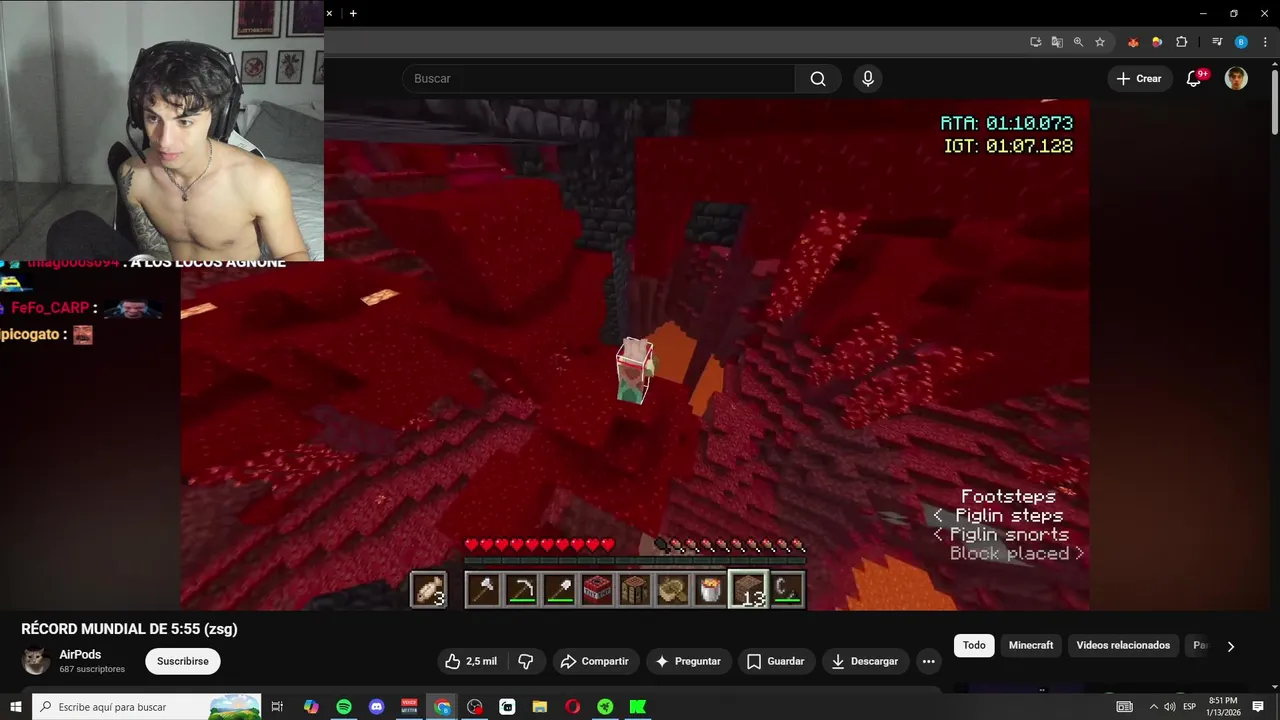Viewport: 1280px width, 720px height.
Task: Click the Compartir button
Action: tap(595, 661)
